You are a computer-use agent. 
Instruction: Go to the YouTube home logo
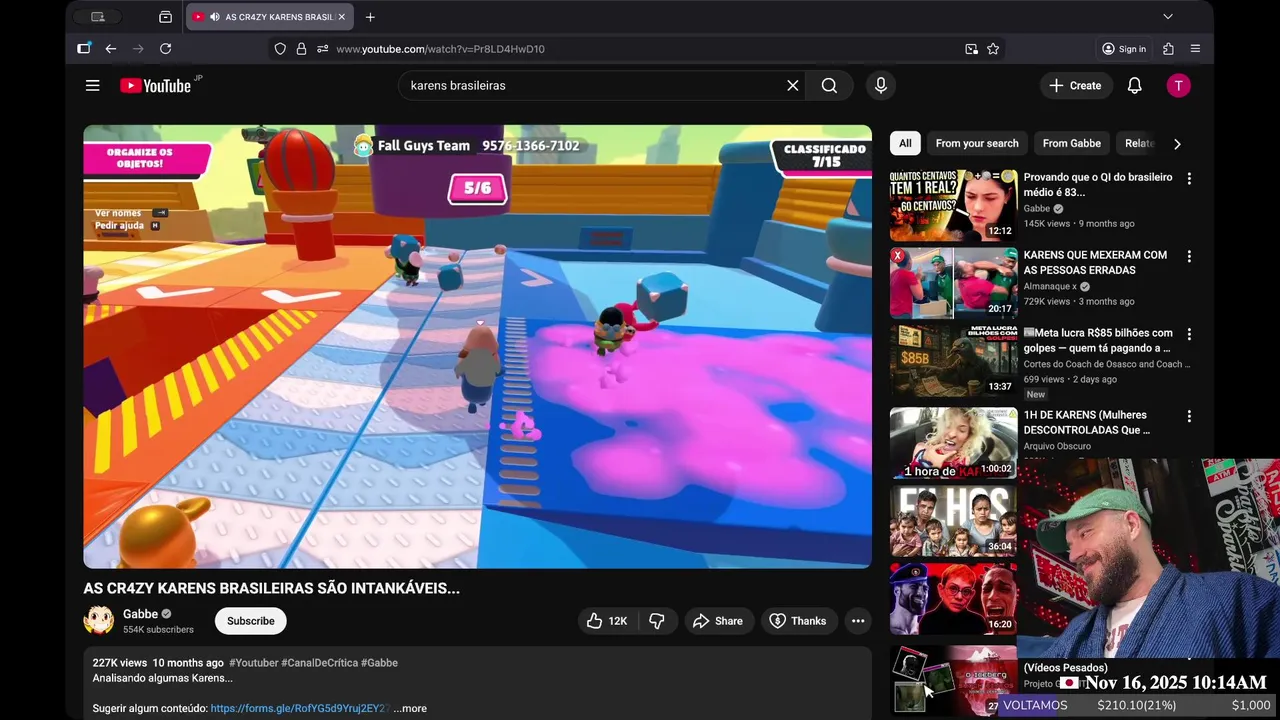155,86
